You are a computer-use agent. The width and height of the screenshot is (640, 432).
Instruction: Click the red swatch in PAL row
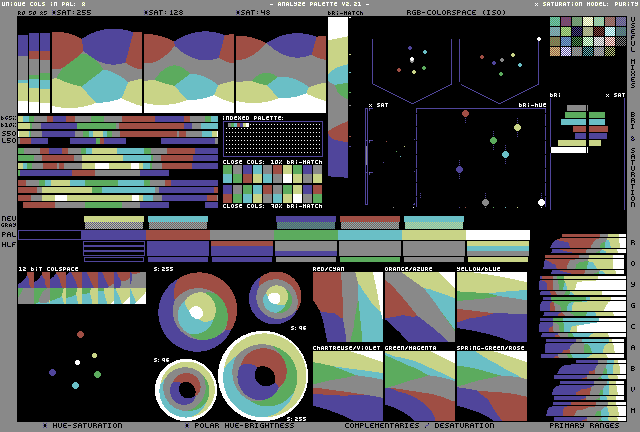point(178,235)
